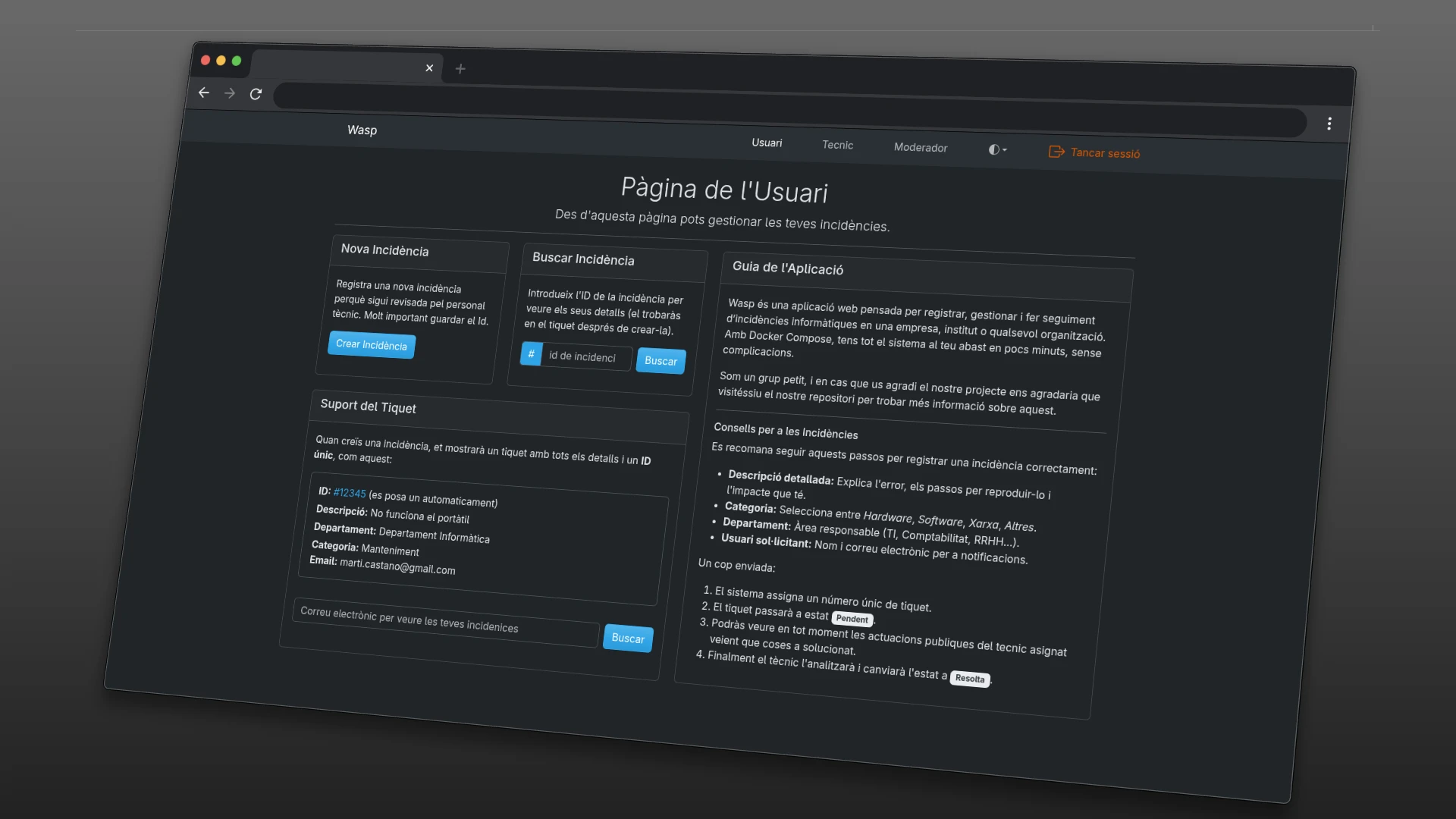Click the incident ID input field
The height and width of the screenshot is (819, 1456).
(585, 356)
